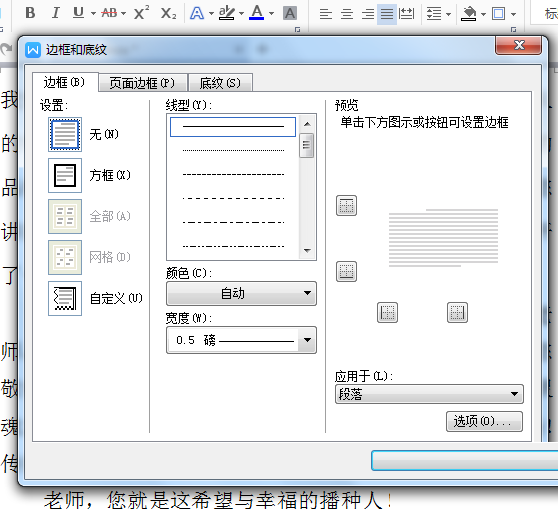The image size is (558, 509).
Task: Apply superscript formatting
Action: coord(141,13)
